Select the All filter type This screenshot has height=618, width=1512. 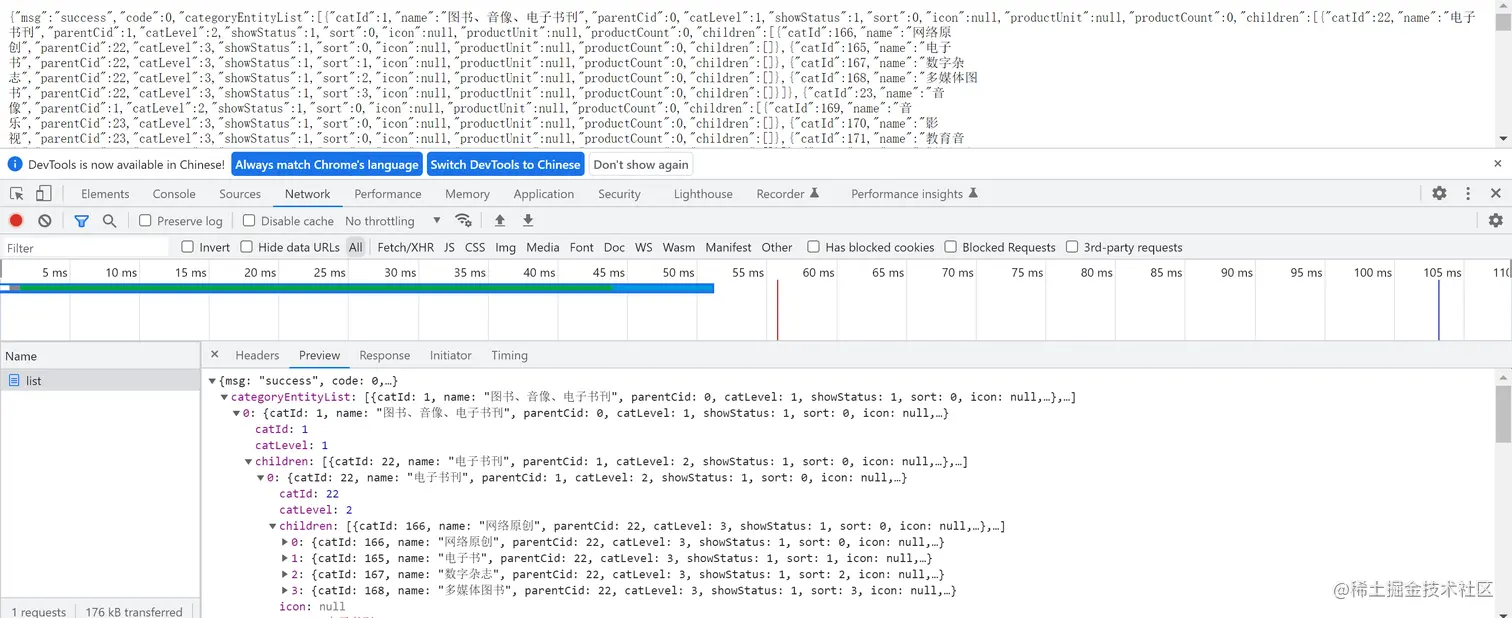[356, 247]
